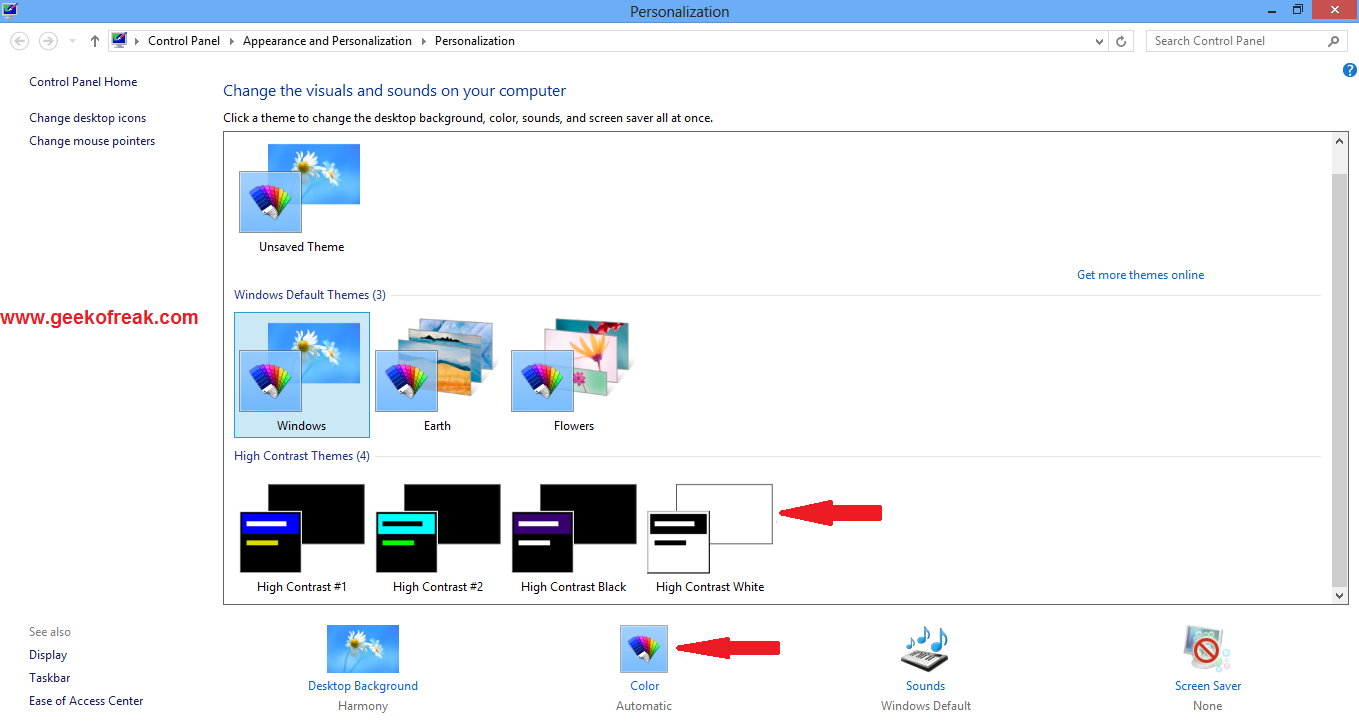Click Control Panel in the breadcrumb
This screenshot has height=727, width=1359.
pyautogui.click(x=184, y=41)
